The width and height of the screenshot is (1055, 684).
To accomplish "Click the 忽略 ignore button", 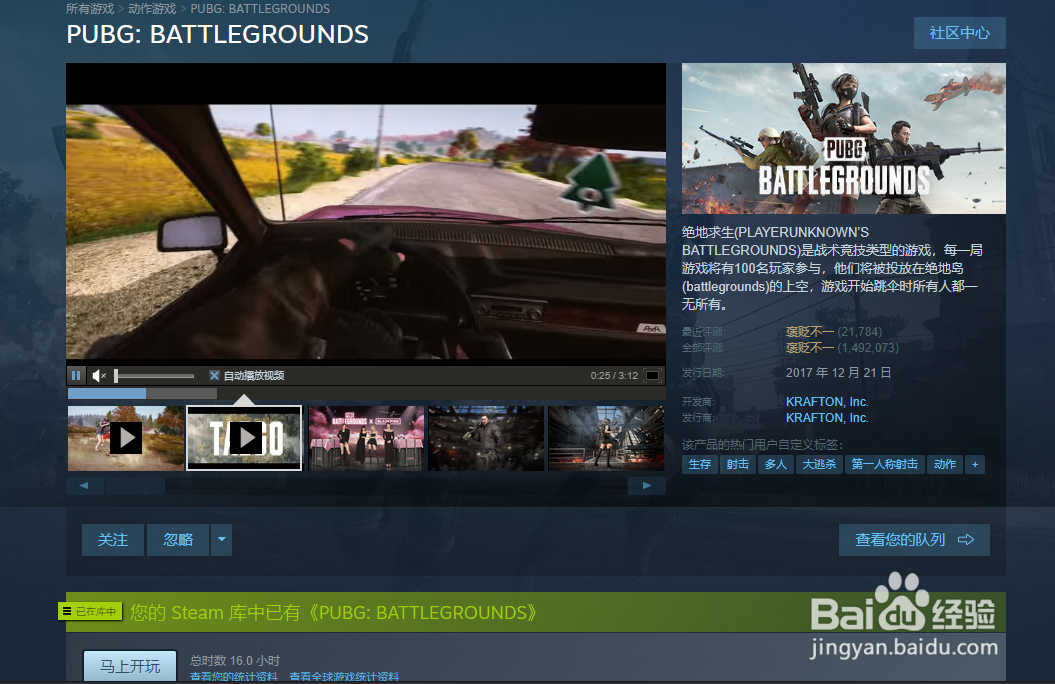I will click(178, 540).
